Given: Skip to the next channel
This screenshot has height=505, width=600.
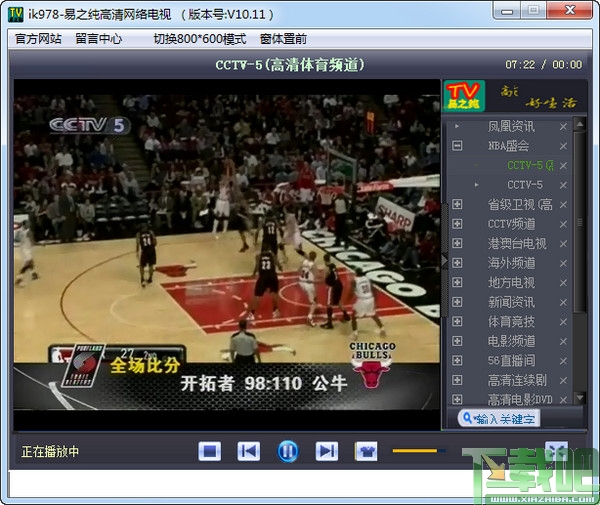Looking at the screenshot, I should (327, 451).
